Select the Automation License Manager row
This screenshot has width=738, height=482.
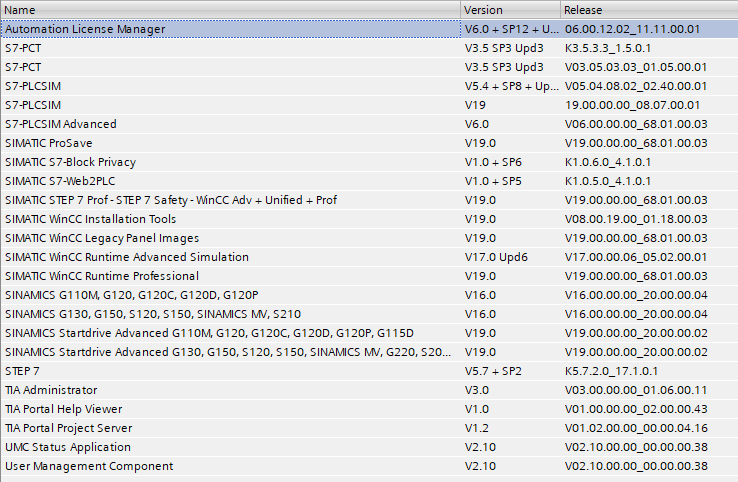point(369,29)
